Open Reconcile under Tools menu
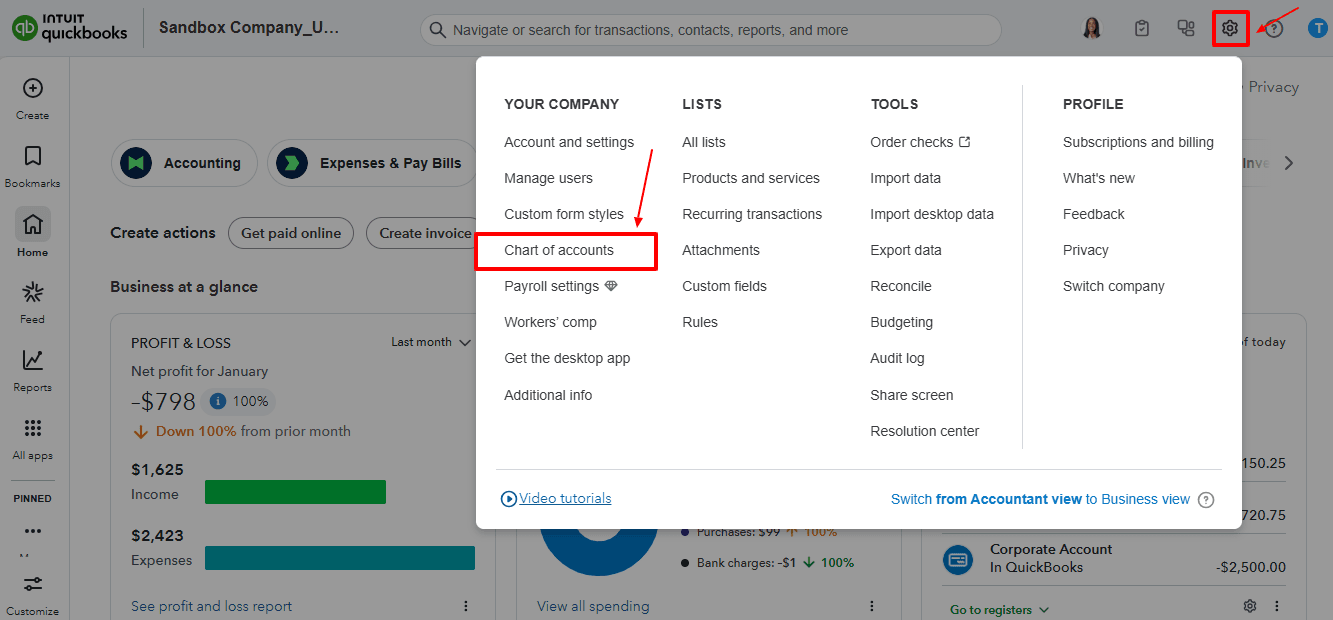This screenshot has width=1333, height=620. click(900, 286)
